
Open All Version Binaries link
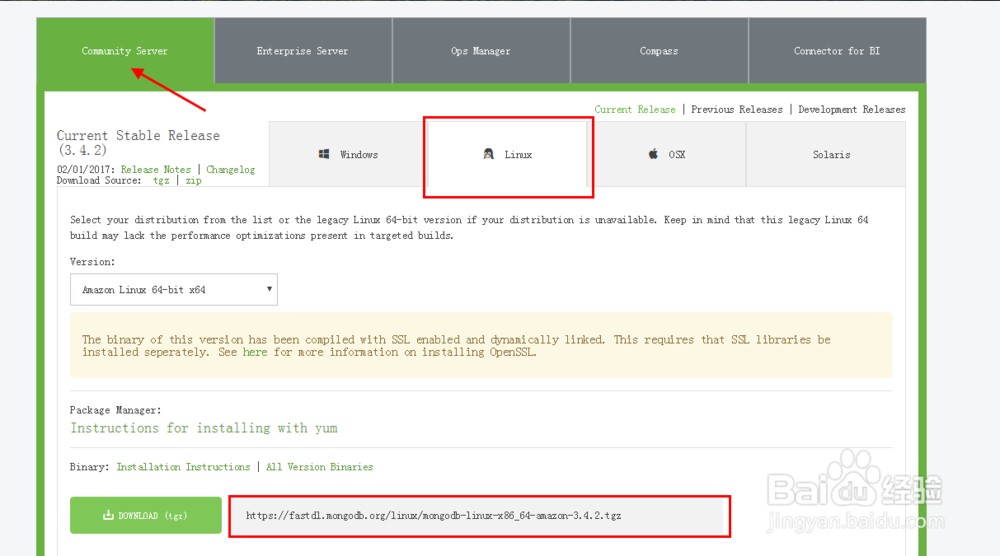[x=320, y=467]
